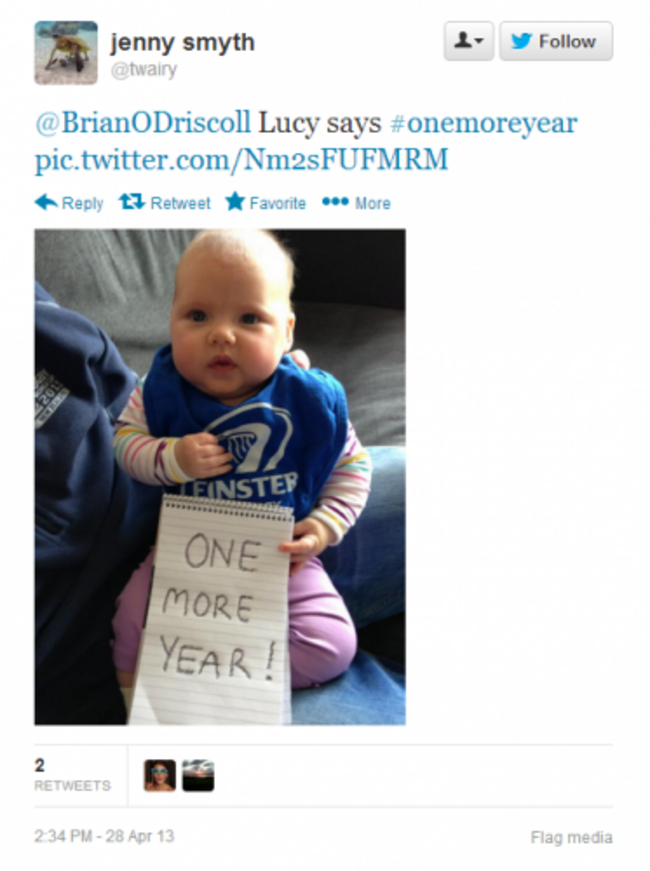This screenshot has width=650, height=871.
Task: Click the Reply arrow icon
Action: point(46,202)
